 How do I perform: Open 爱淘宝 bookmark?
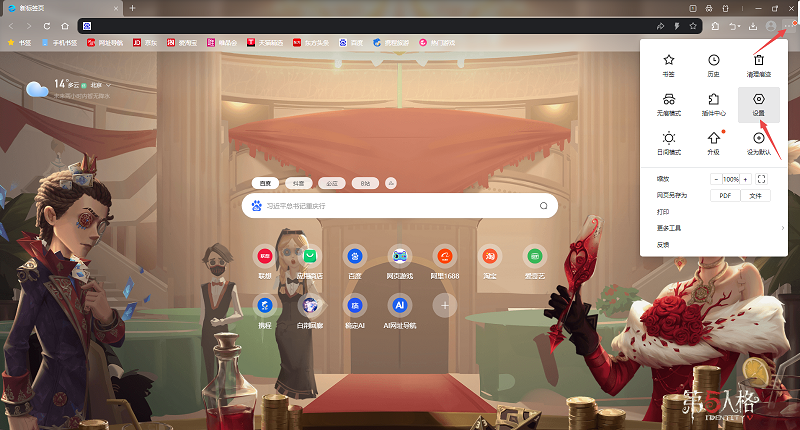click(182, 43)
